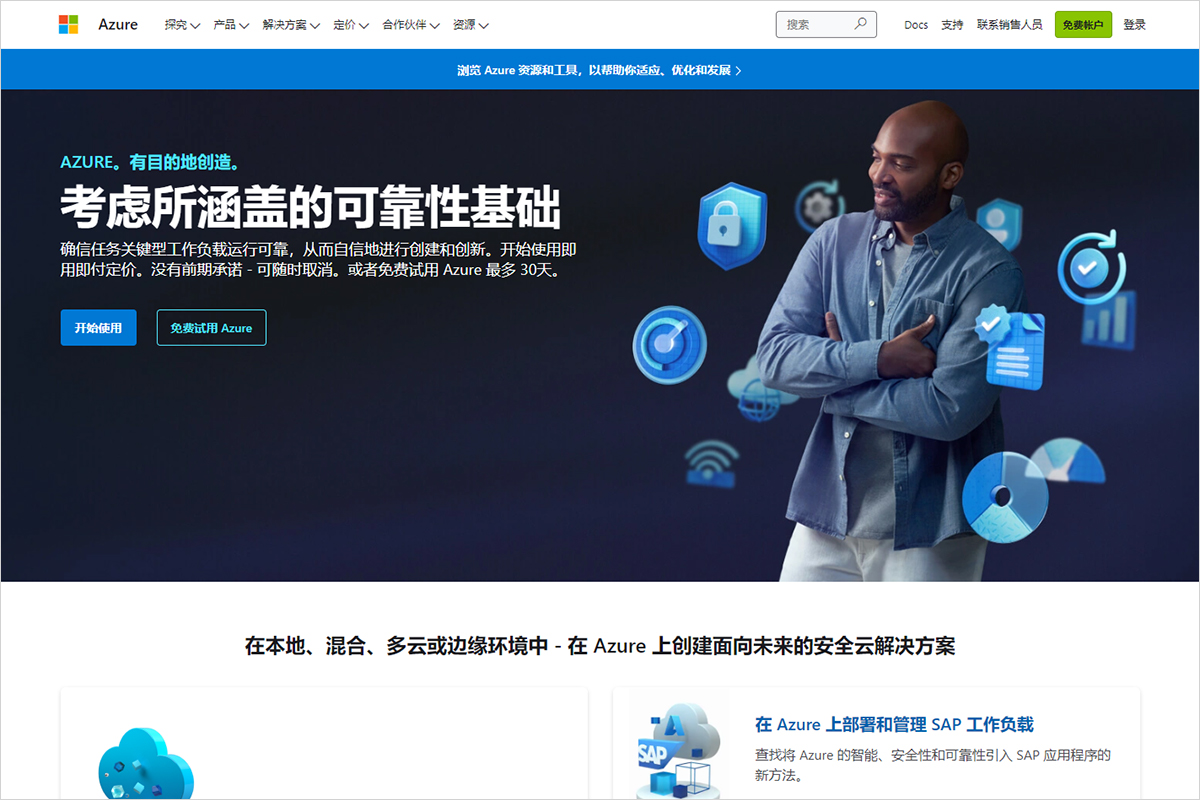Viewport: 1200px width, 800px height.
Task: Expand the 产品 menu
Action: point(231,25)
